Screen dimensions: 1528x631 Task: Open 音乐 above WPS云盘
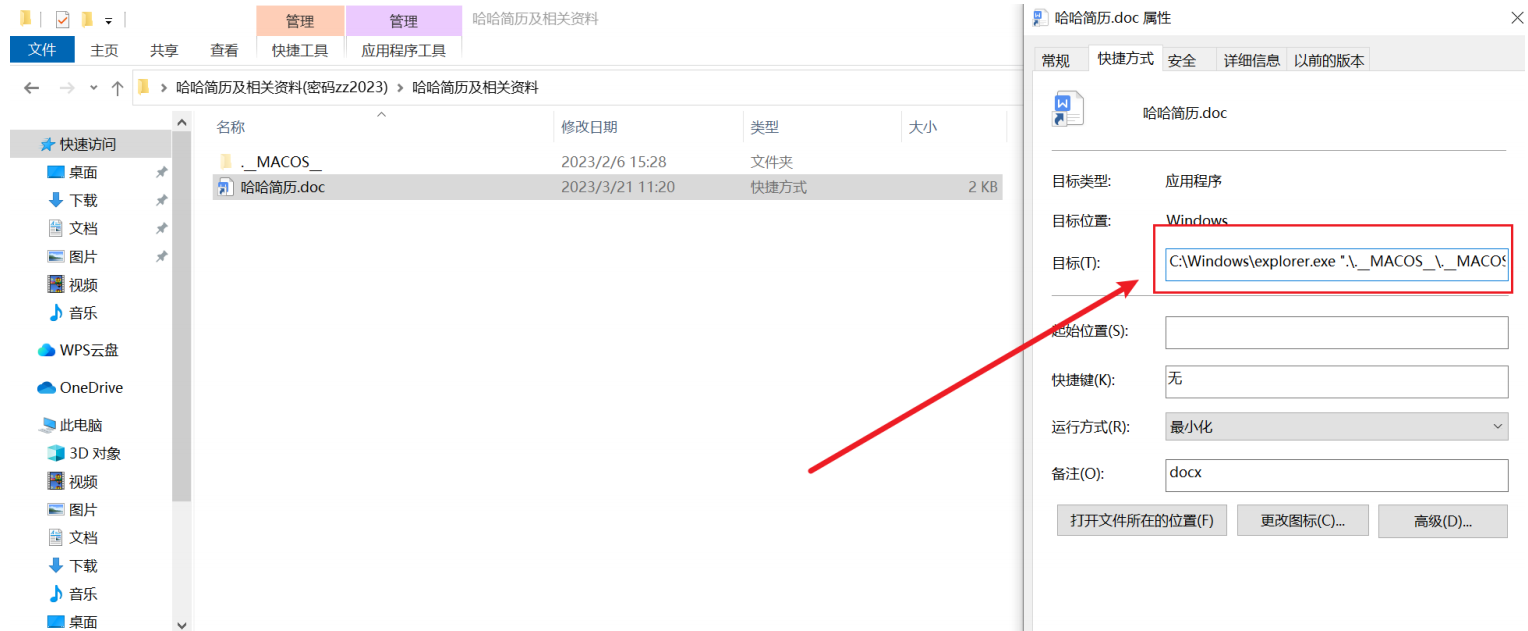[83, 313]
